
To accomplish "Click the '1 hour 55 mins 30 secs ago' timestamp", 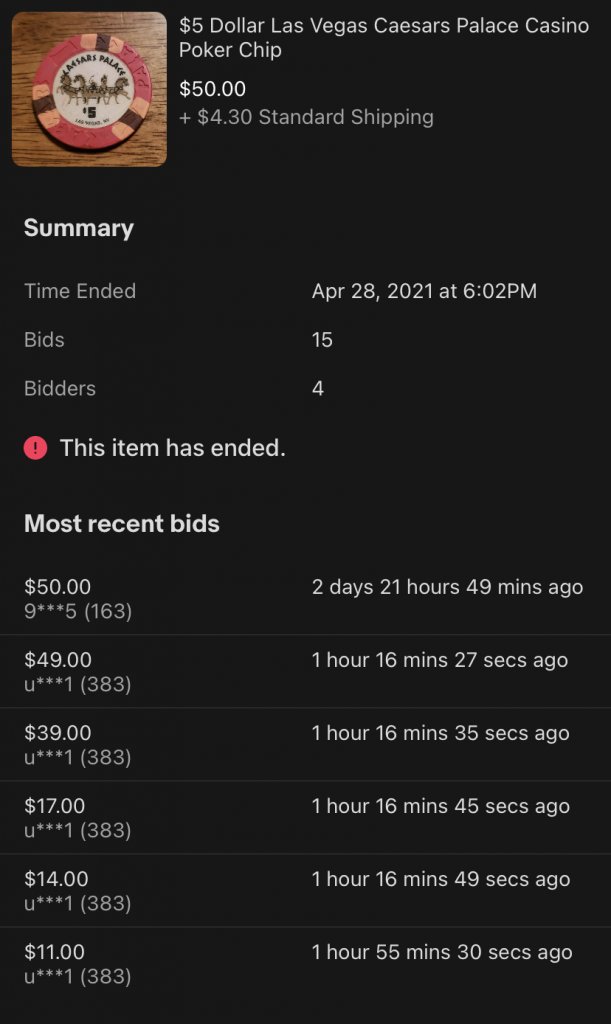I will click(442, 952).
